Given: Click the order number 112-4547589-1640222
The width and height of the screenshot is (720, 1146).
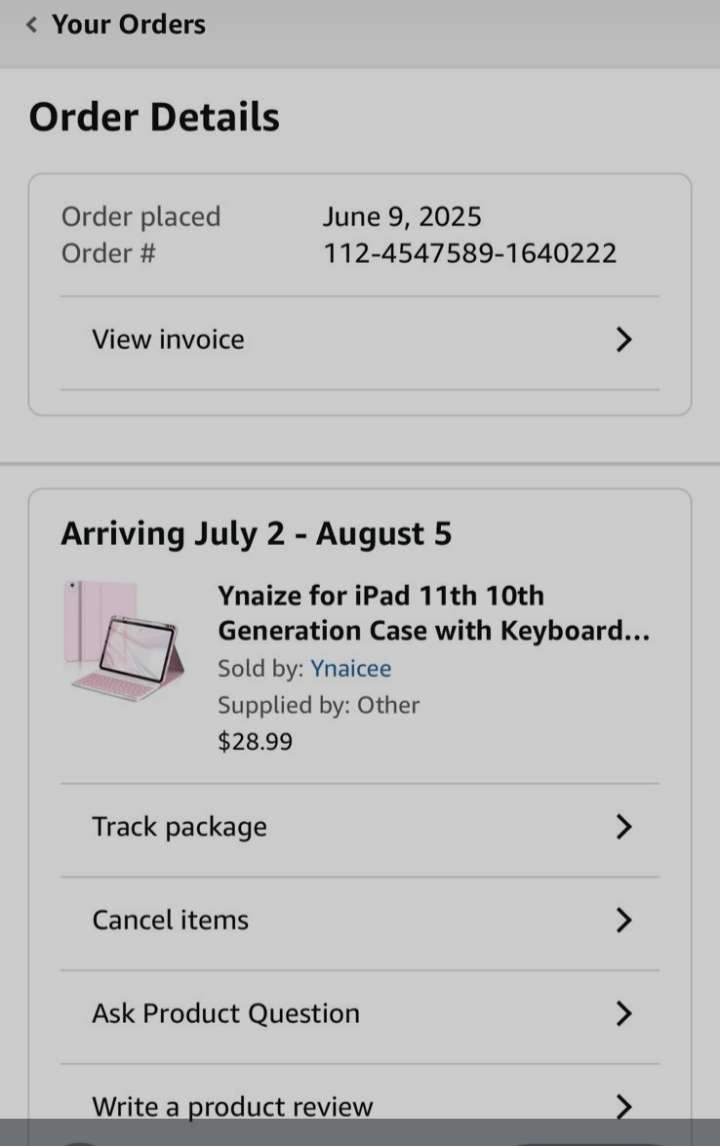Looking at the screenshot, I should [469, 254].
